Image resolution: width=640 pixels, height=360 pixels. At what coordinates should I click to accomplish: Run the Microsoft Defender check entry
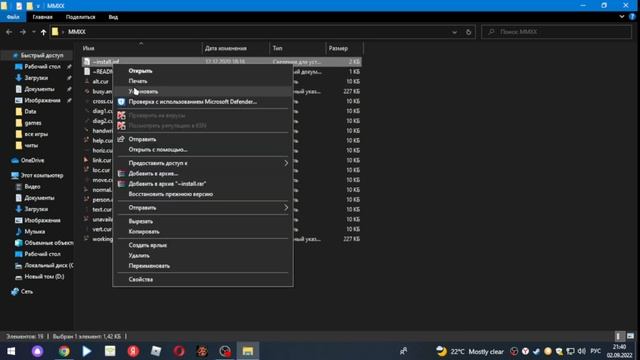click(x=193, y=102)
